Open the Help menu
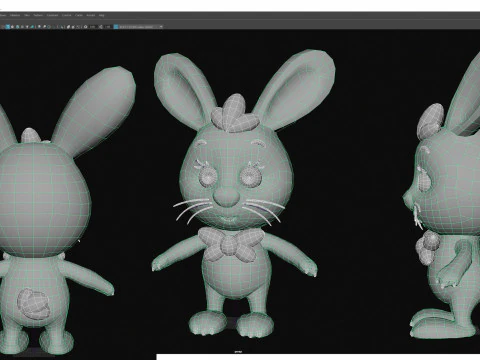The width and height of the screenshot is (480, 360). point(101,15)
